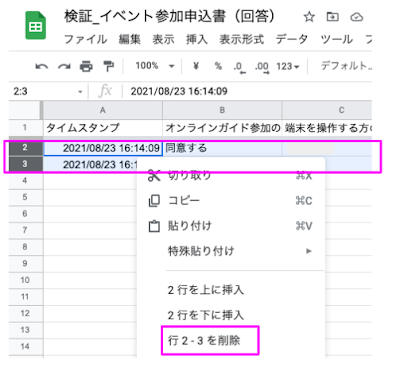Viewport: 400px width, 379px height.
Task: Open the 123 number format dropdown
Action: tap(287, 66)
